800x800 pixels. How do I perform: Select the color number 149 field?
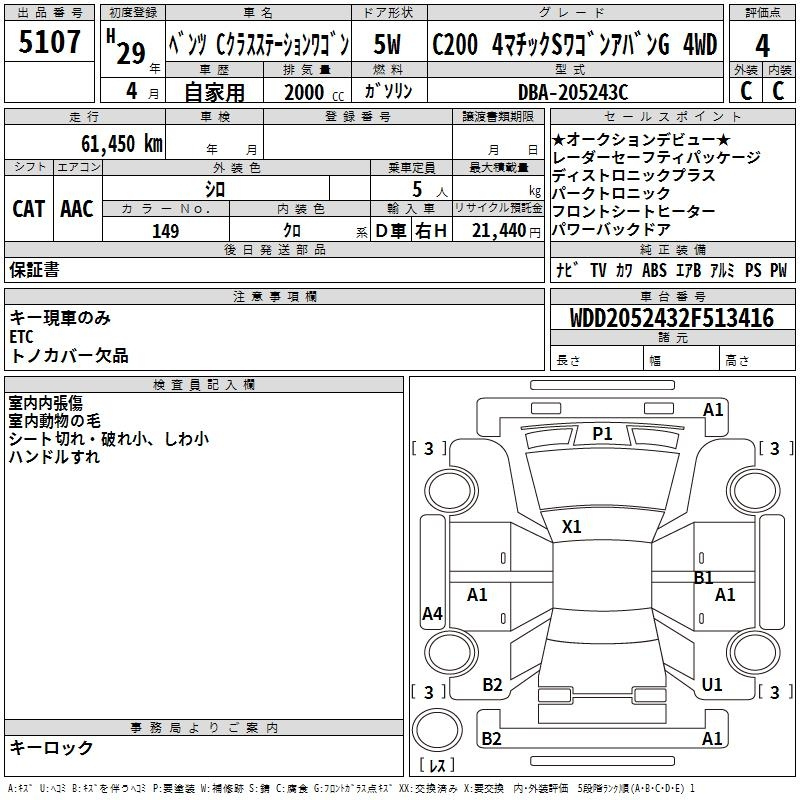[165, 231]
